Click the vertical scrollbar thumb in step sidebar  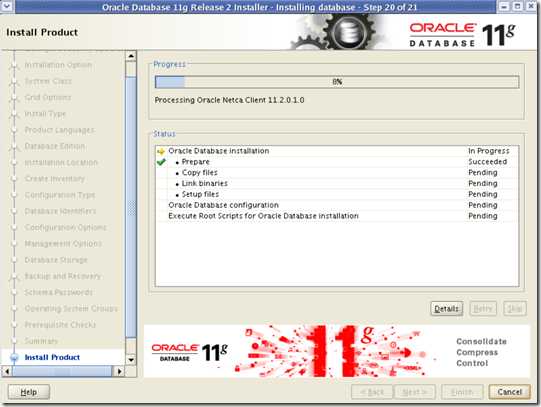pos(131,207)
